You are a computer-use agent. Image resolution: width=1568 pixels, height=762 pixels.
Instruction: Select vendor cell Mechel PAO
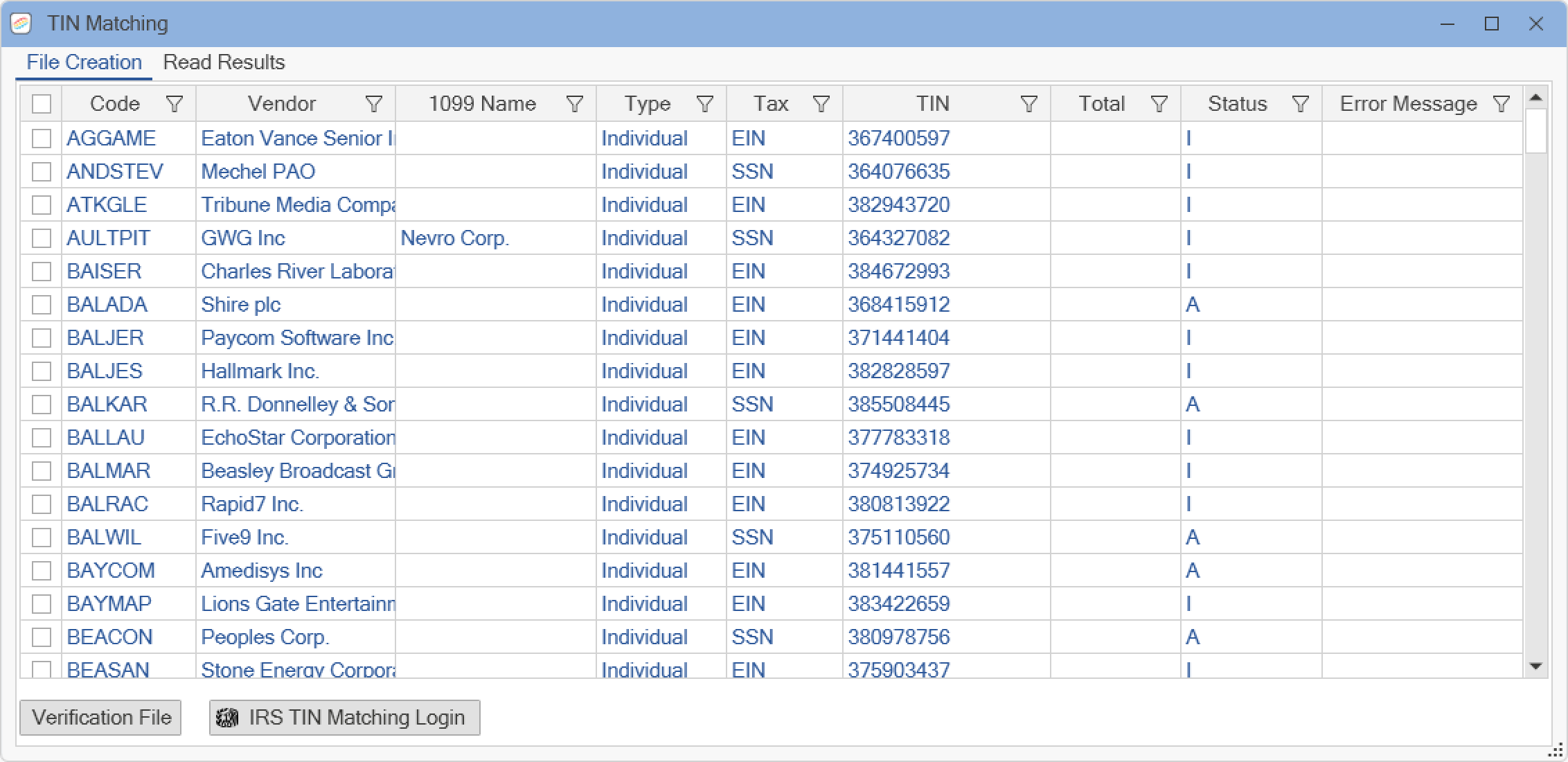coord(296,172)
